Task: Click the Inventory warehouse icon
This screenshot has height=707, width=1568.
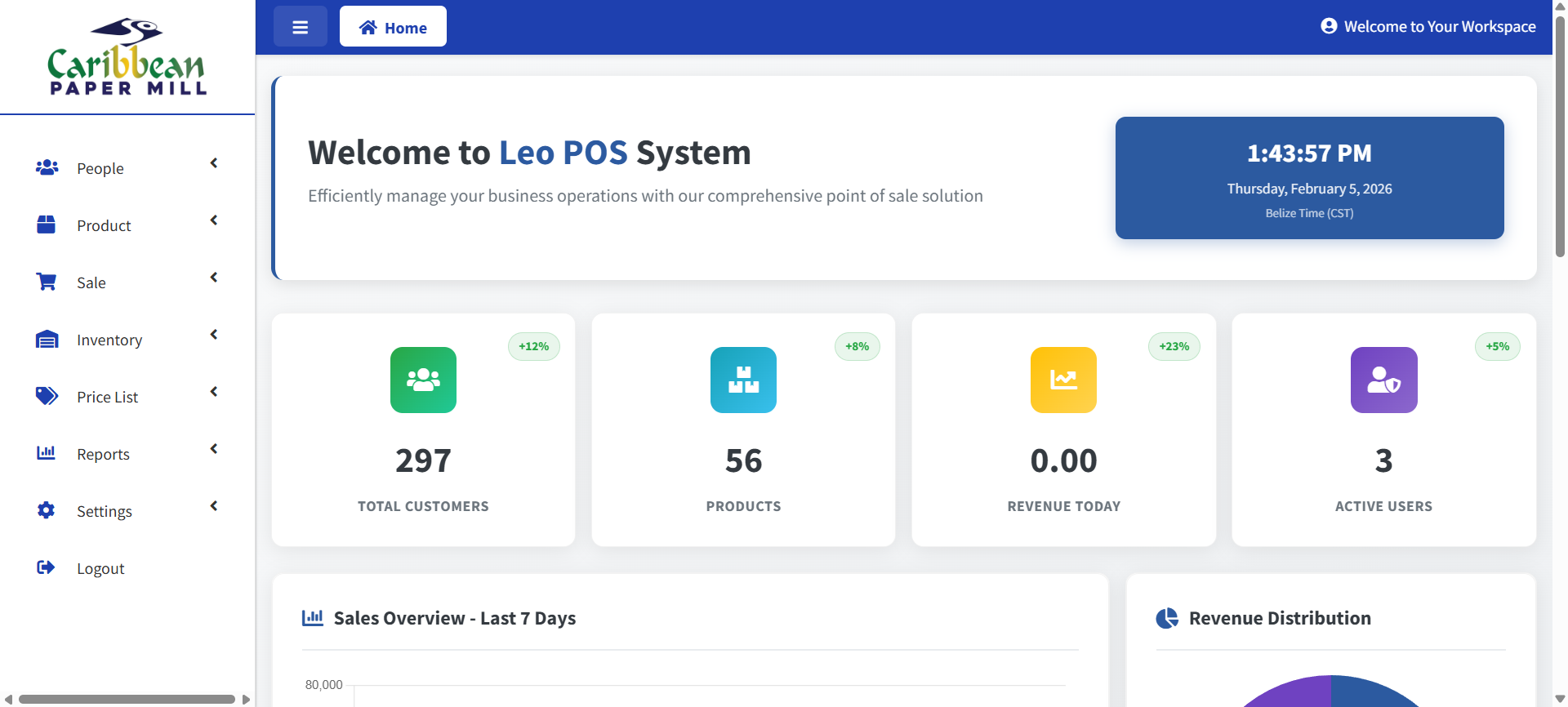Action: tap(47, 339)
